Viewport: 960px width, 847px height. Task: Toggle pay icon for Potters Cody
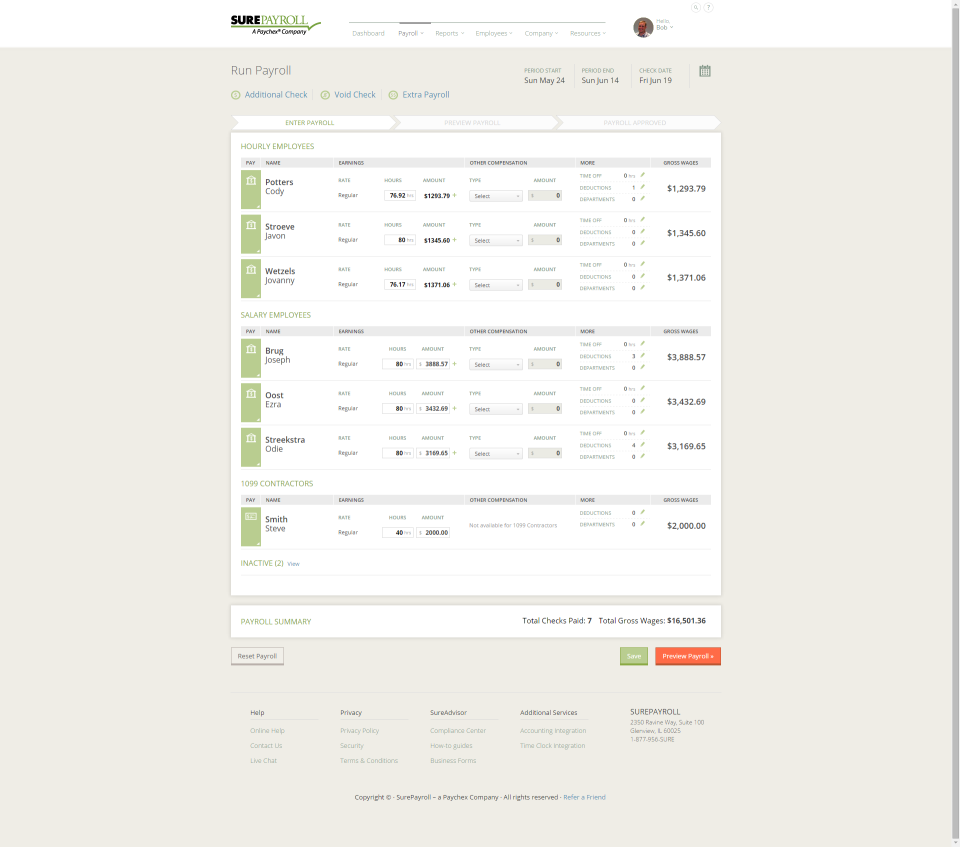(251, 189)
